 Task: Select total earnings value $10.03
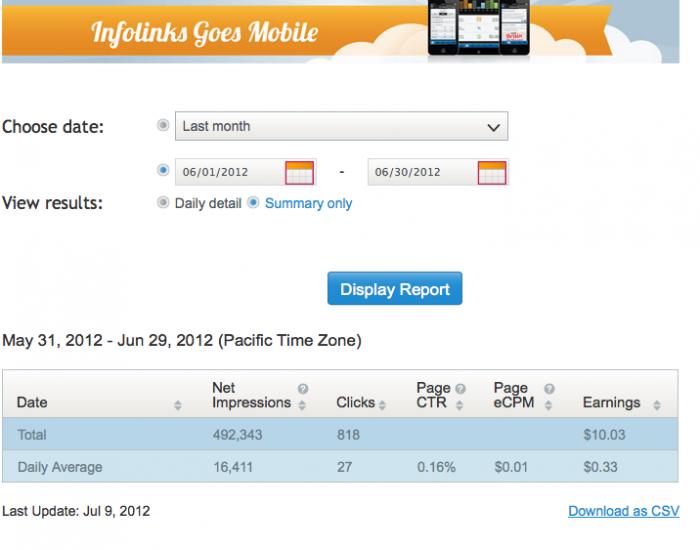(x=604, y=434)
